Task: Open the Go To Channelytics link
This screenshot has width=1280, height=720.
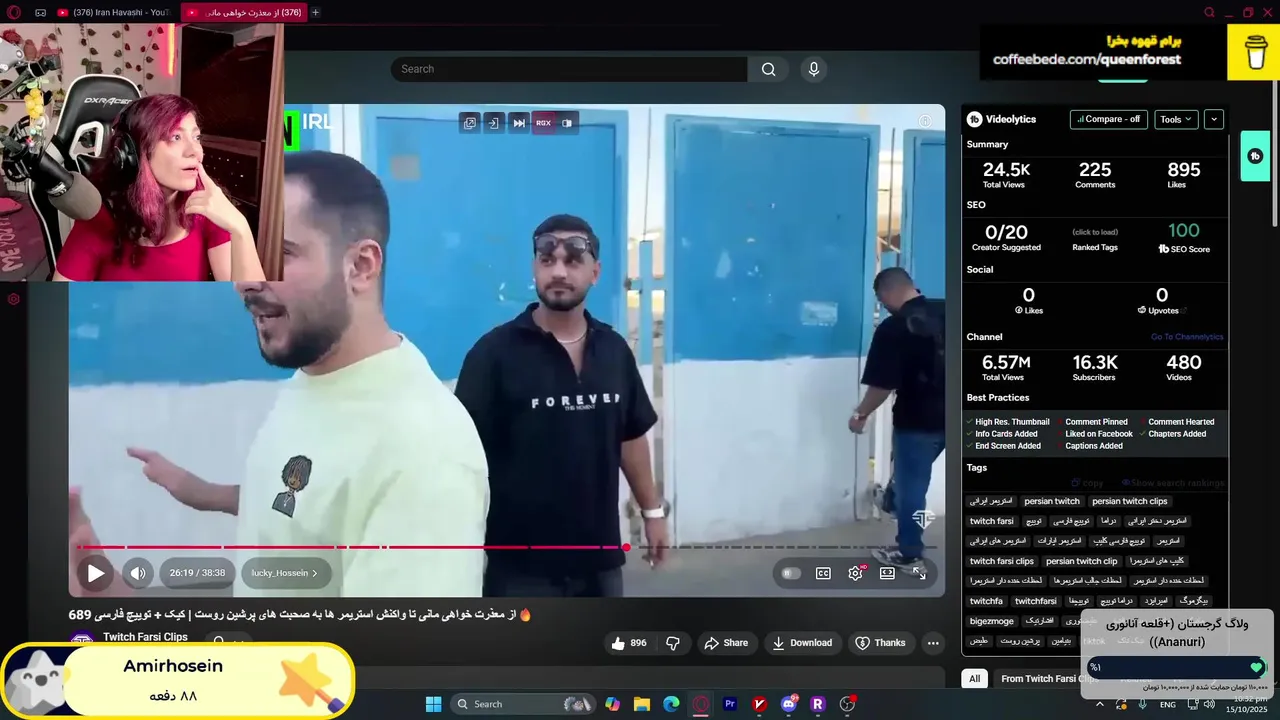Action: tap(1187, 337)
